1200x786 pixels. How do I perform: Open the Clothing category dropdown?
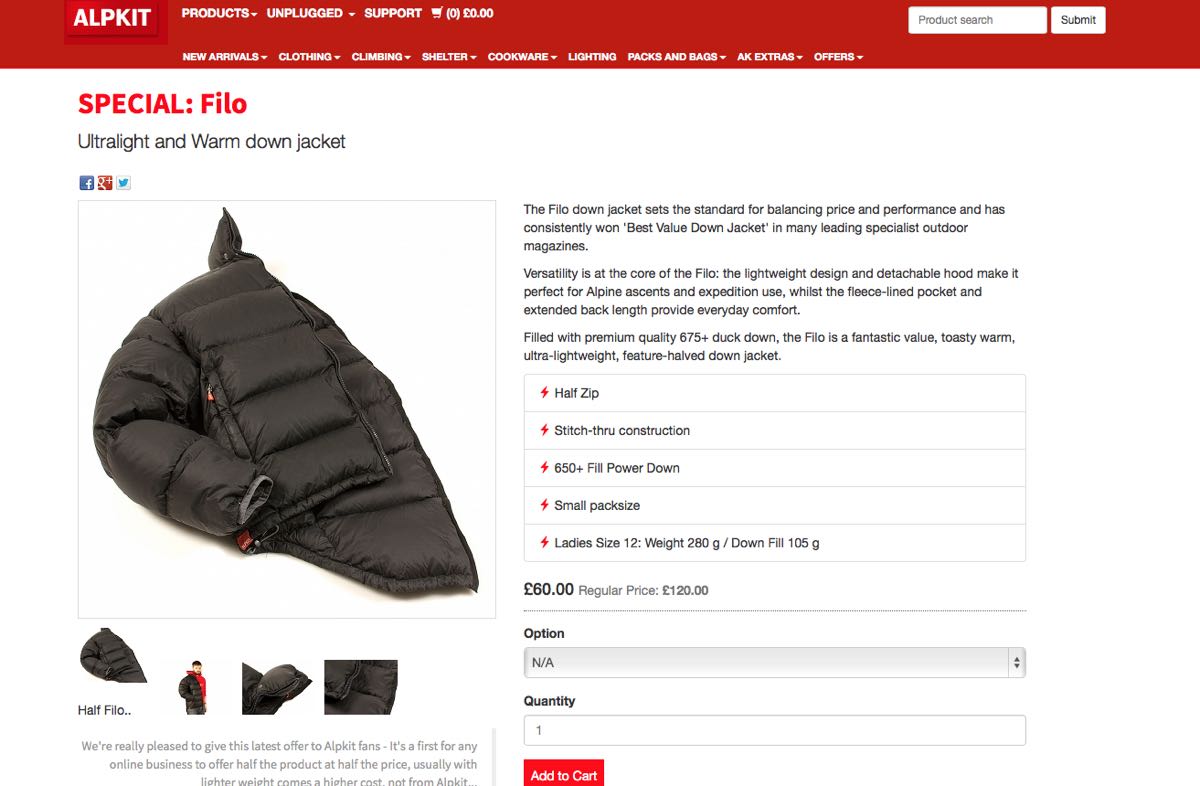[309, 57]
